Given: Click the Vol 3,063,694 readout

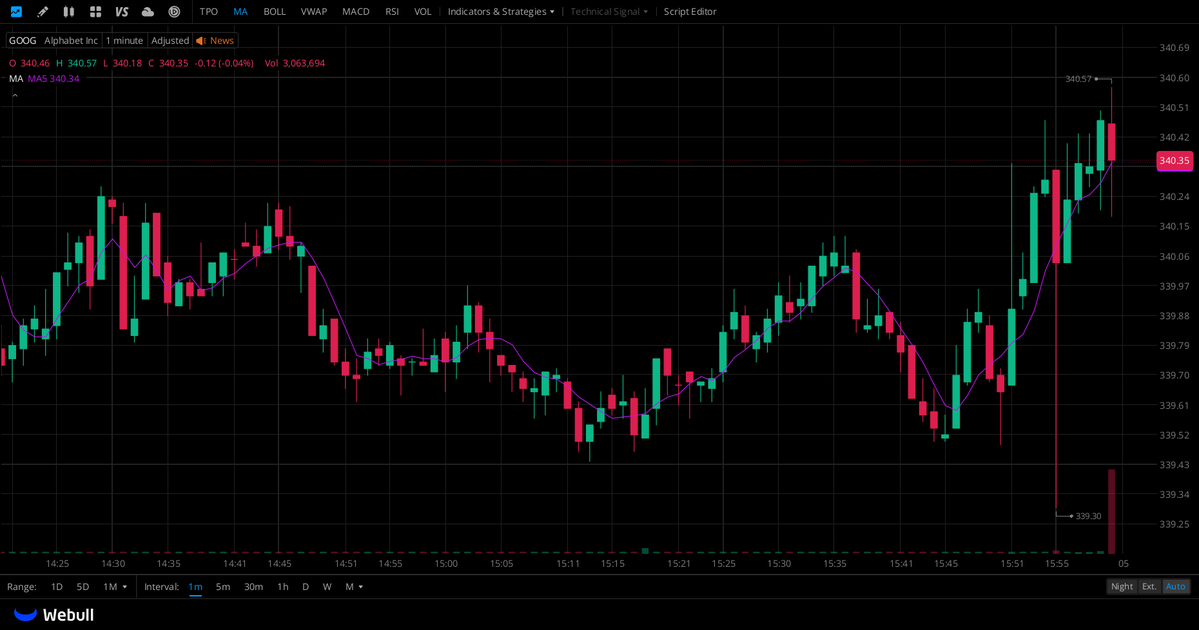Looking at the screenshot, I should coord(294,63).
